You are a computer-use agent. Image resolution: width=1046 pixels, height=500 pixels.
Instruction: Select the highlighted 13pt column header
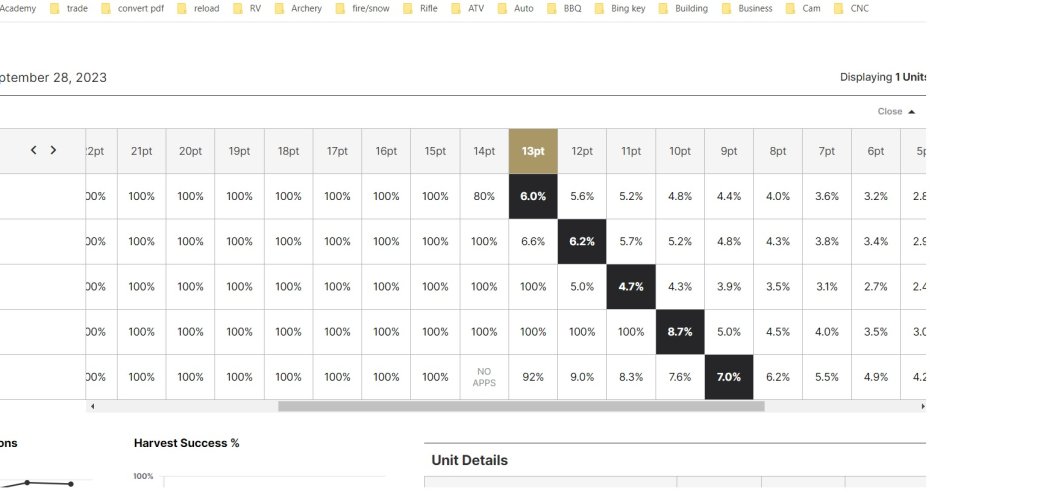[533, 151]
